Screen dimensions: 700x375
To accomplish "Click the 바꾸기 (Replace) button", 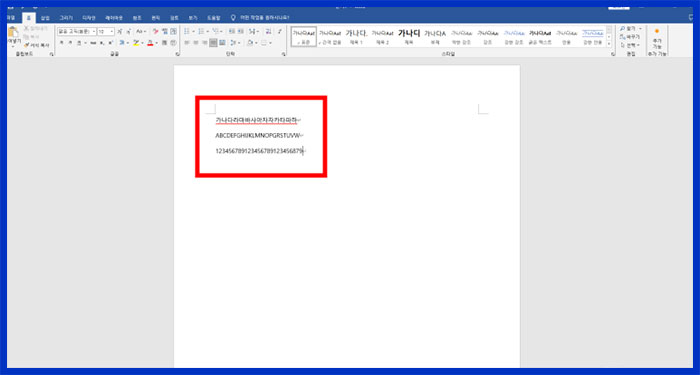I will 630,37.
